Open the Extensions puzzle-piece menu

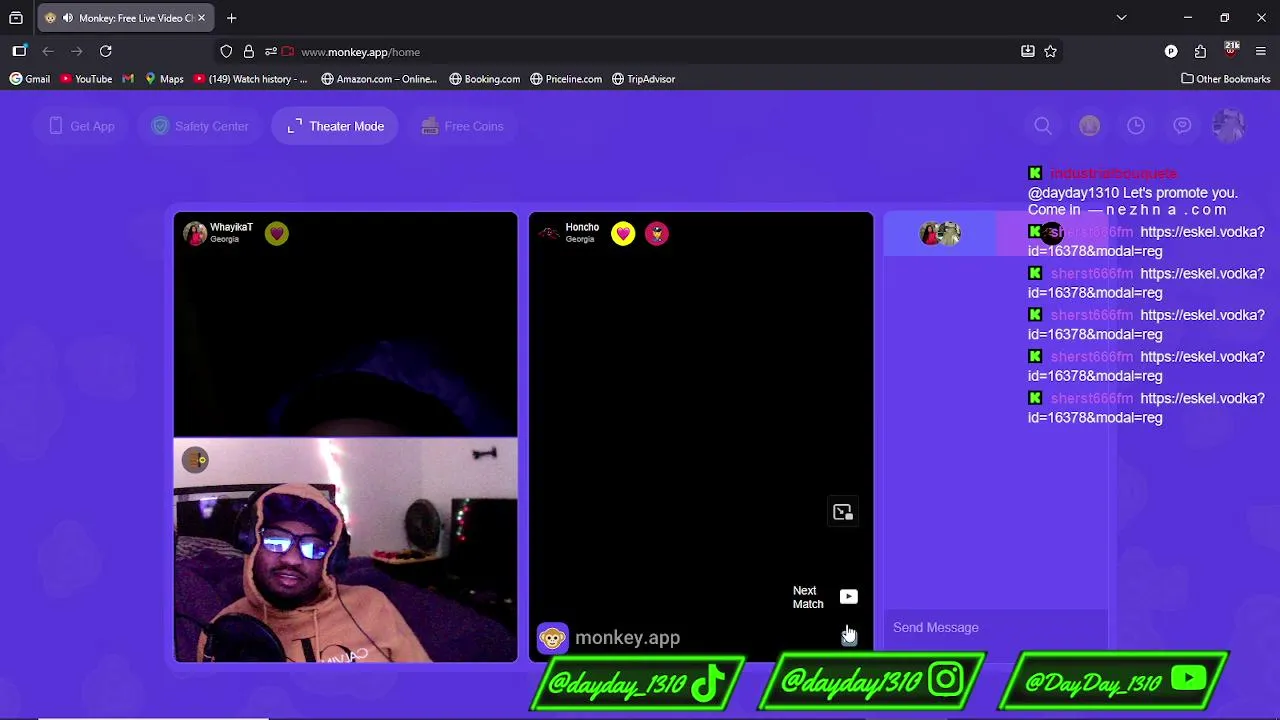pos(1200,51)
